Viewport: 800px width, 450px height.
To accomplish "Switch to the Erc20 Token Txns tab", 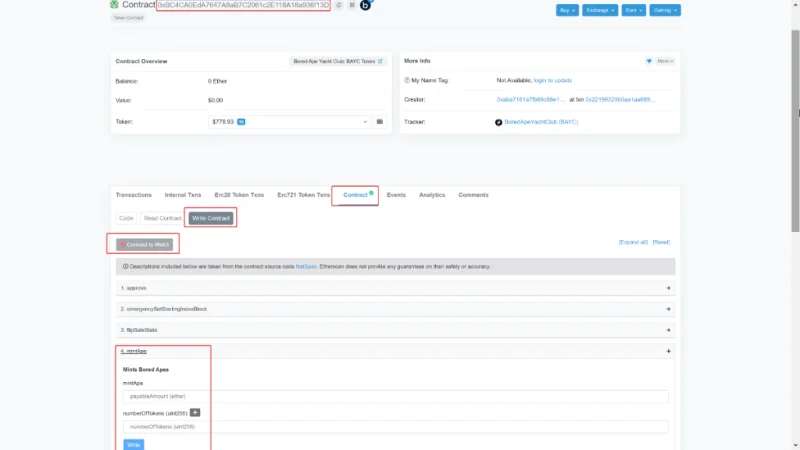I will [239, 195].
